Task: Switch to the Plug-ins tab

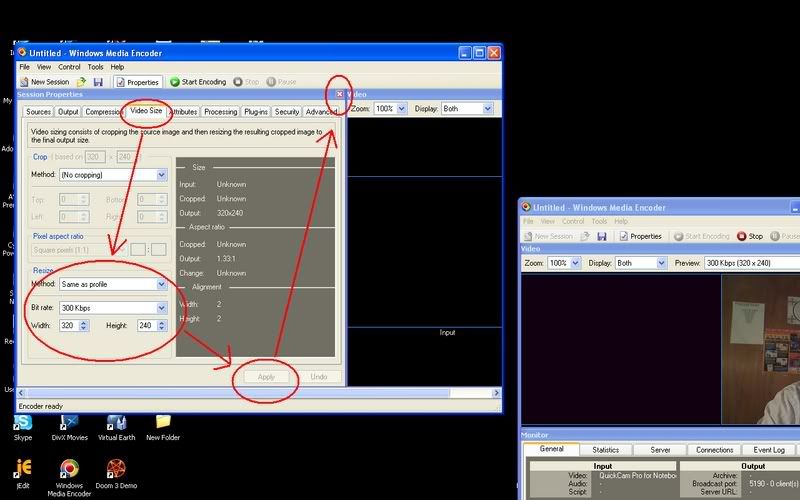Action: click(x=256, y=112)
